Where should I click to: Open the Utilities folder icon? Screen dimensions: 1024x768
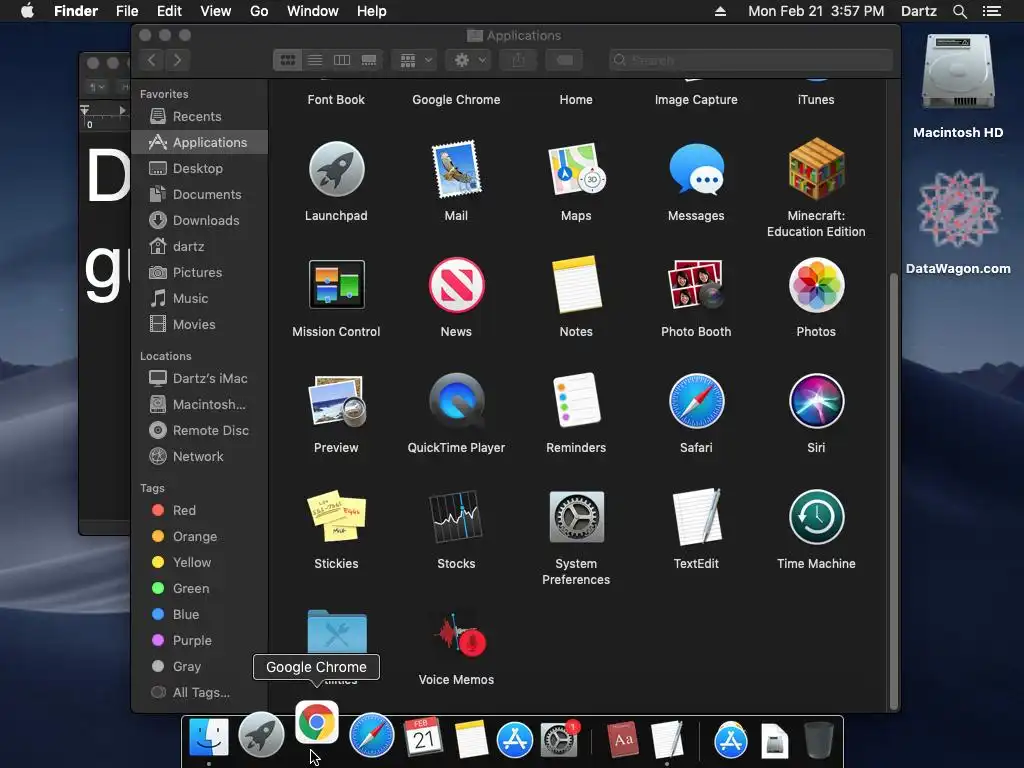pyautogui.click(x=337, y=631)
